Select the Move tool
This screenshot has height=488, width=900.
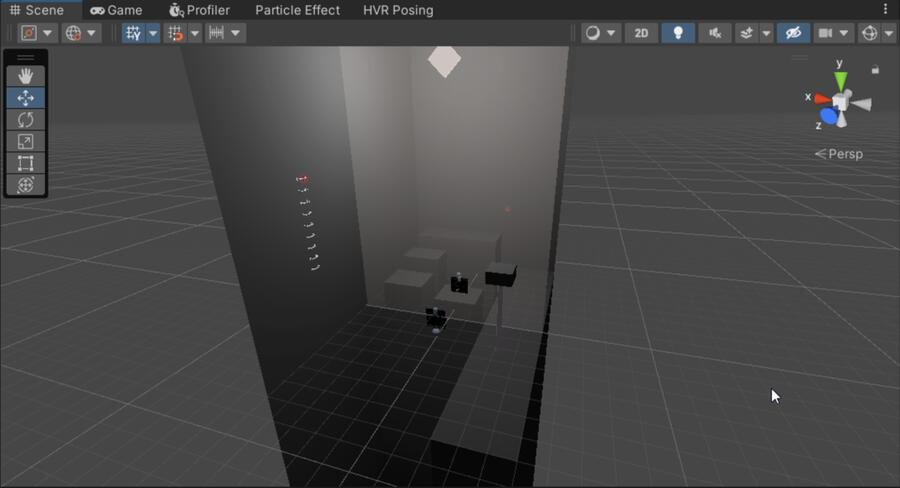tap(26, 98)
